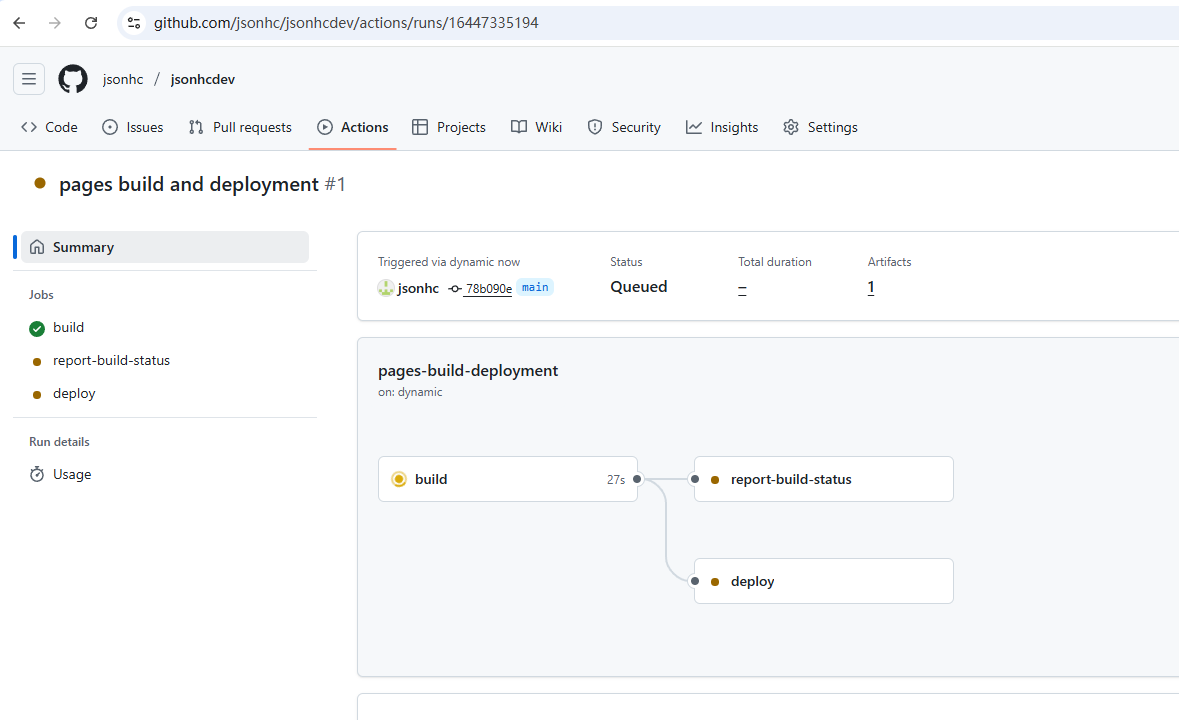Click the jsonhc user avatar

386,288
